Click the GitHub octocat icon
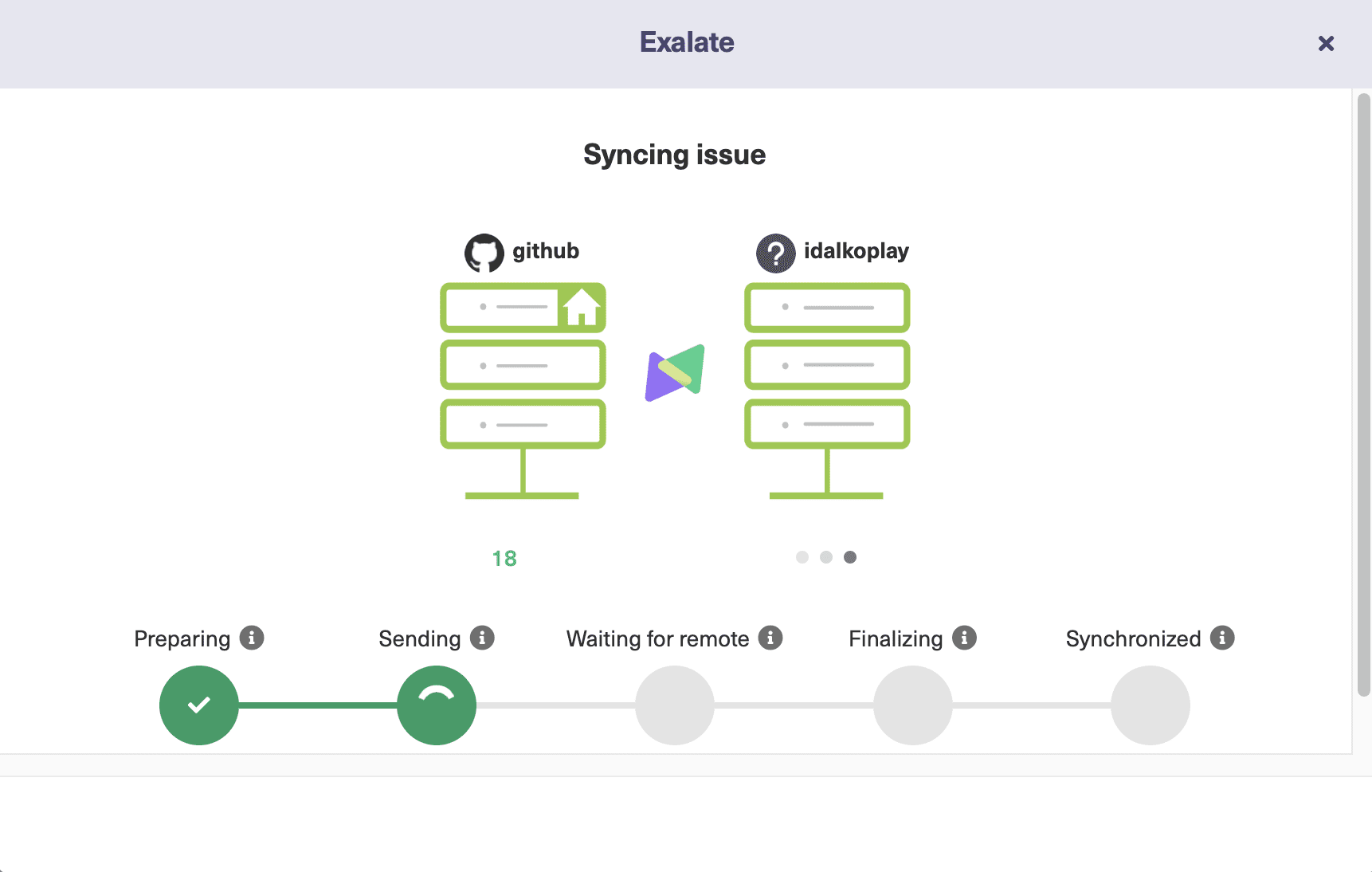Viewport: 1372px width, 872px height. pyautogui.click(x=484, y=252)
